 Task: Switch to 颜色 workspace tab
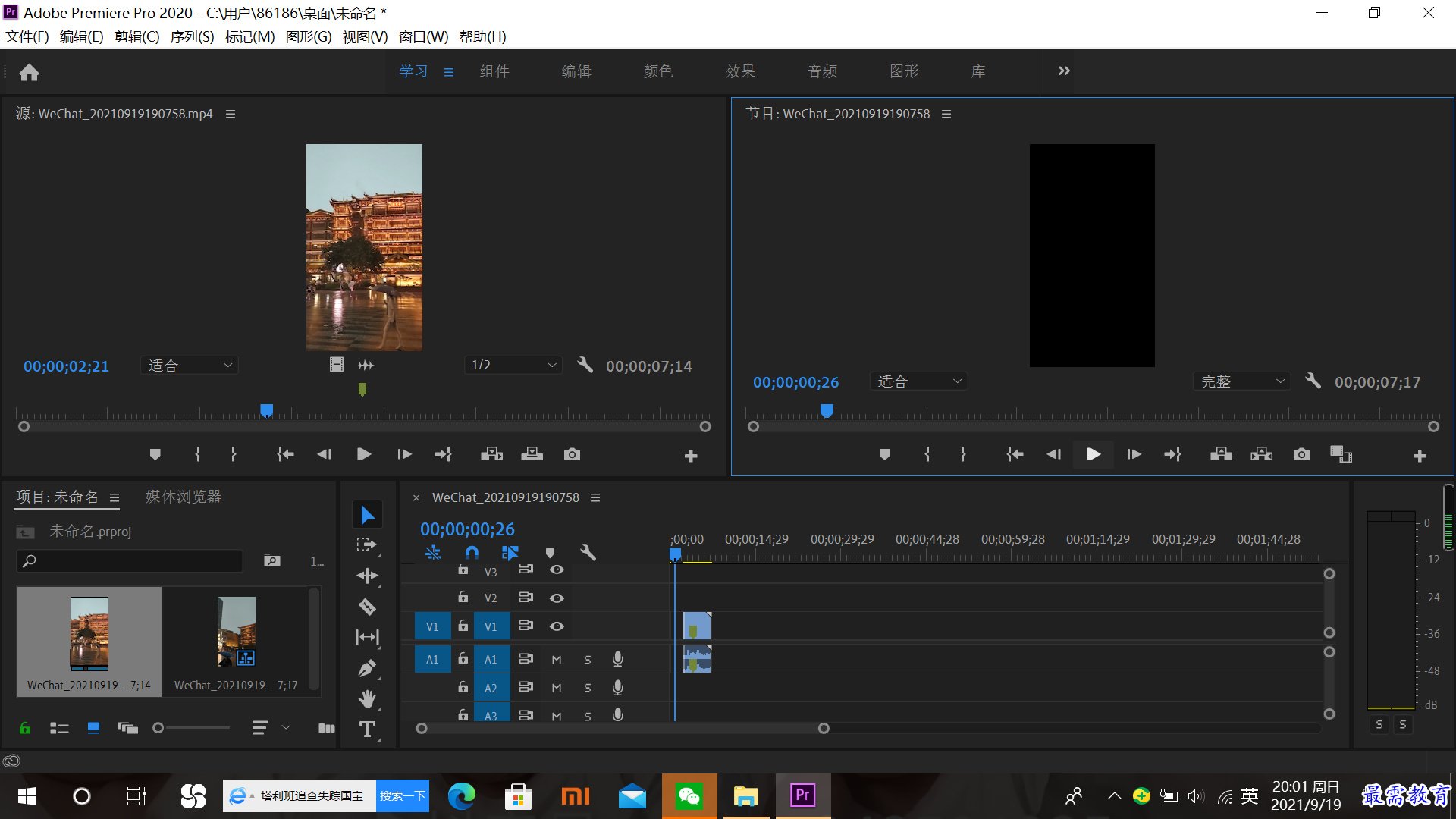(x=658, y=71)
